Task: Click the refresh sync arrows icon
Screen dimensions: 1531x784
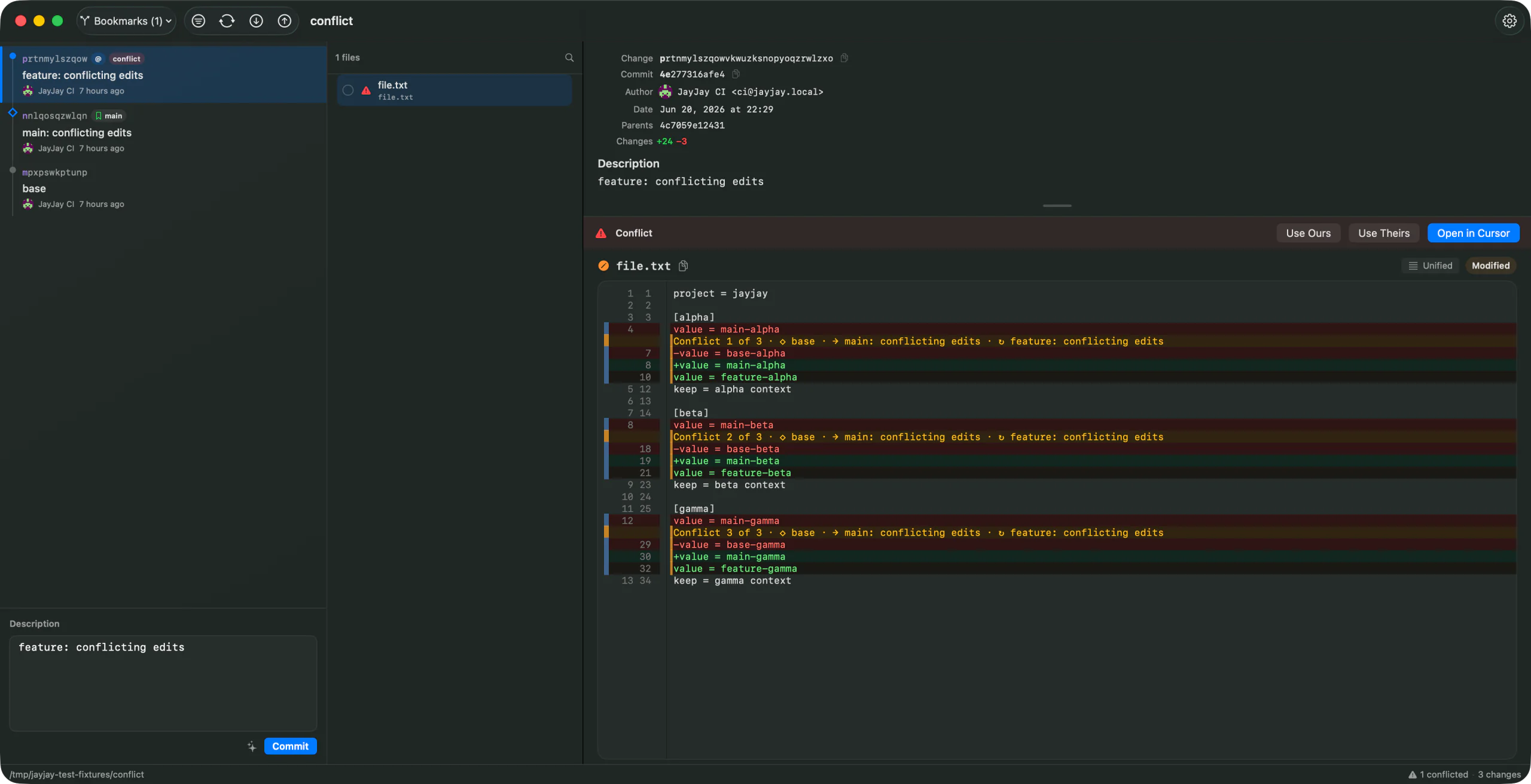Action: coord(227,21)
